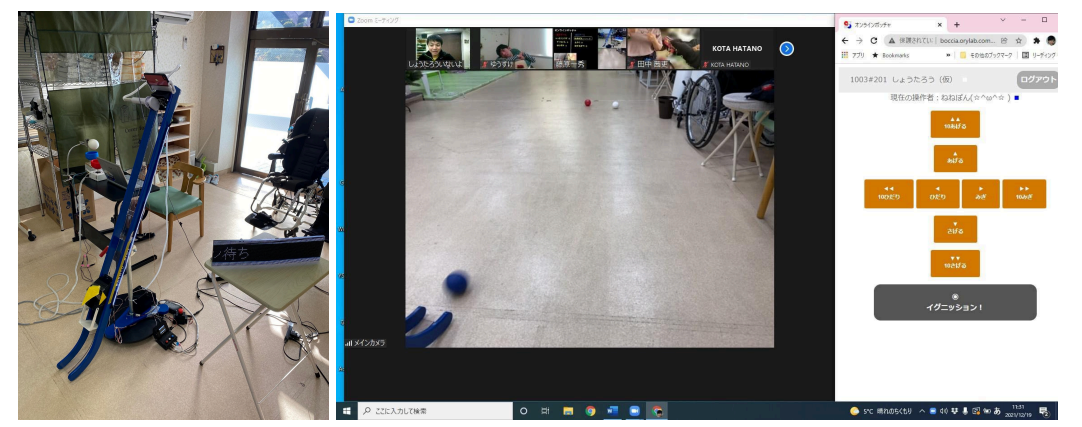Select the しょうたろう participant video thumbnail
Image resolution: width=1082 pixels, height=427 pixels.
[x=443, y=48]
